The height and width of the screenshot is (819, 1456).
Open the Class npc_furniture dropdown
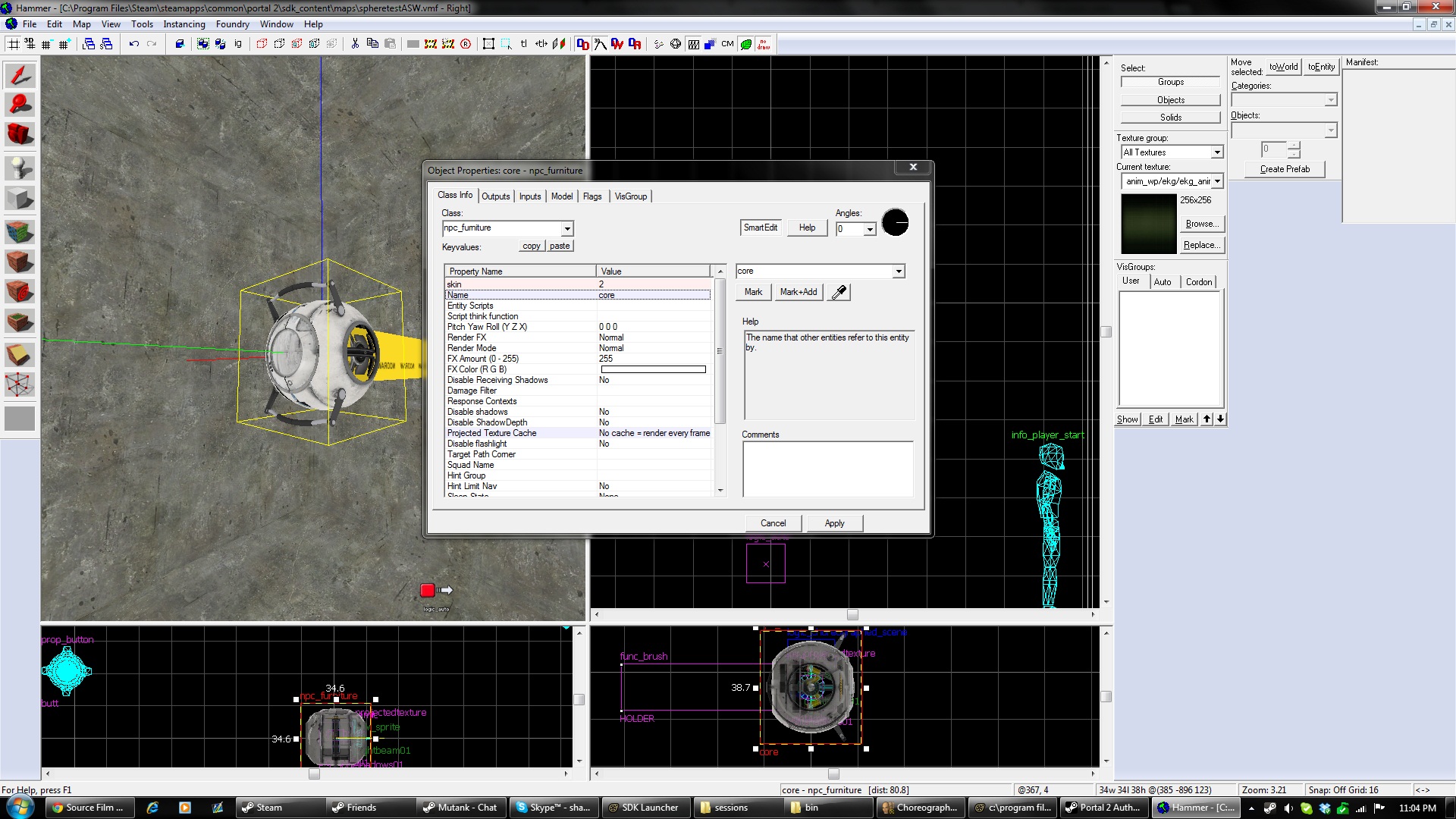tap(566, 229)
